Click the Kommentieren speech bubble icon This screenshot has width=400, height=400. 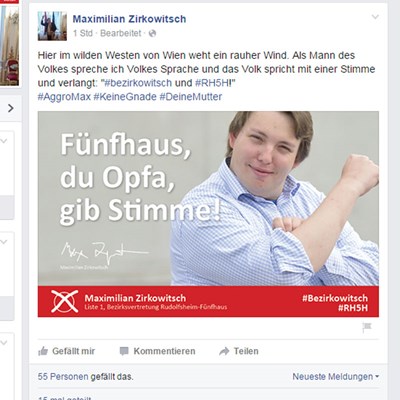(124, 351)
